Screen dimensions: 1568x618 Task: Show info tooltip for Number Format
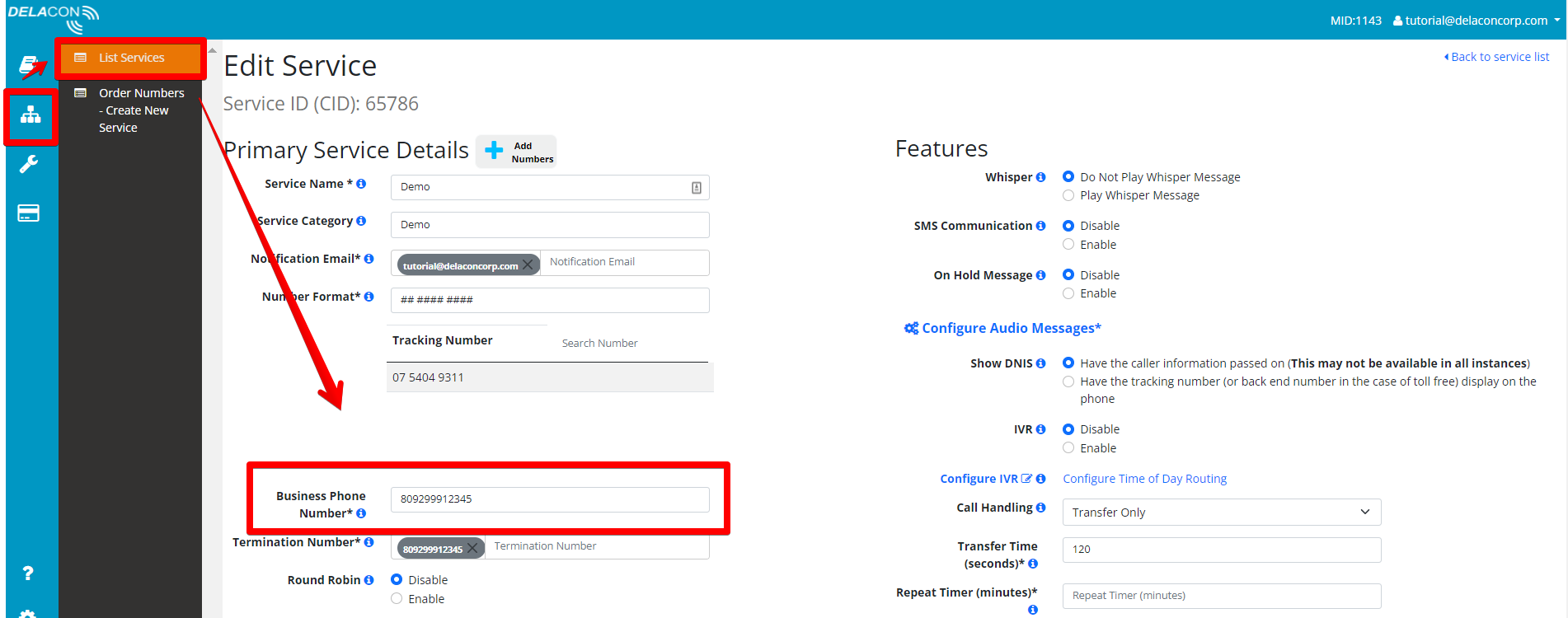pos(369,297)
